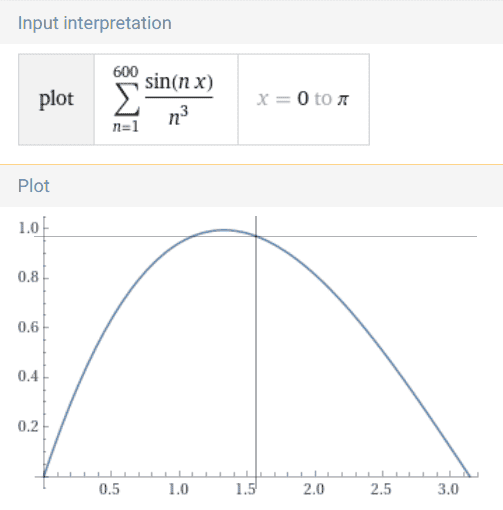Click the peak of the blue curve
This screenshot has height=510, width=503.
[224, 230]
